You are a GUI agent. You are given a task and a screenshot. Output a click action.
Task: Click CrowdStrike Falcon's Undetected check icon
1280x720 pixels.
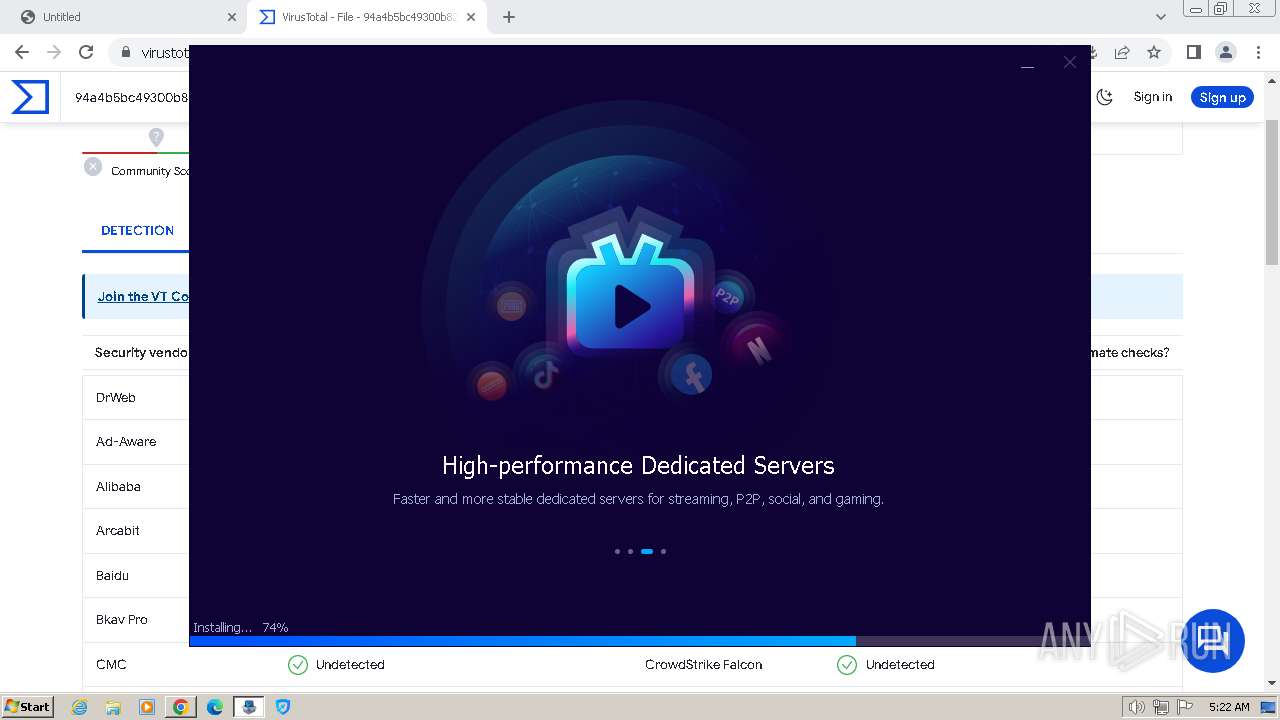[847, 664]
